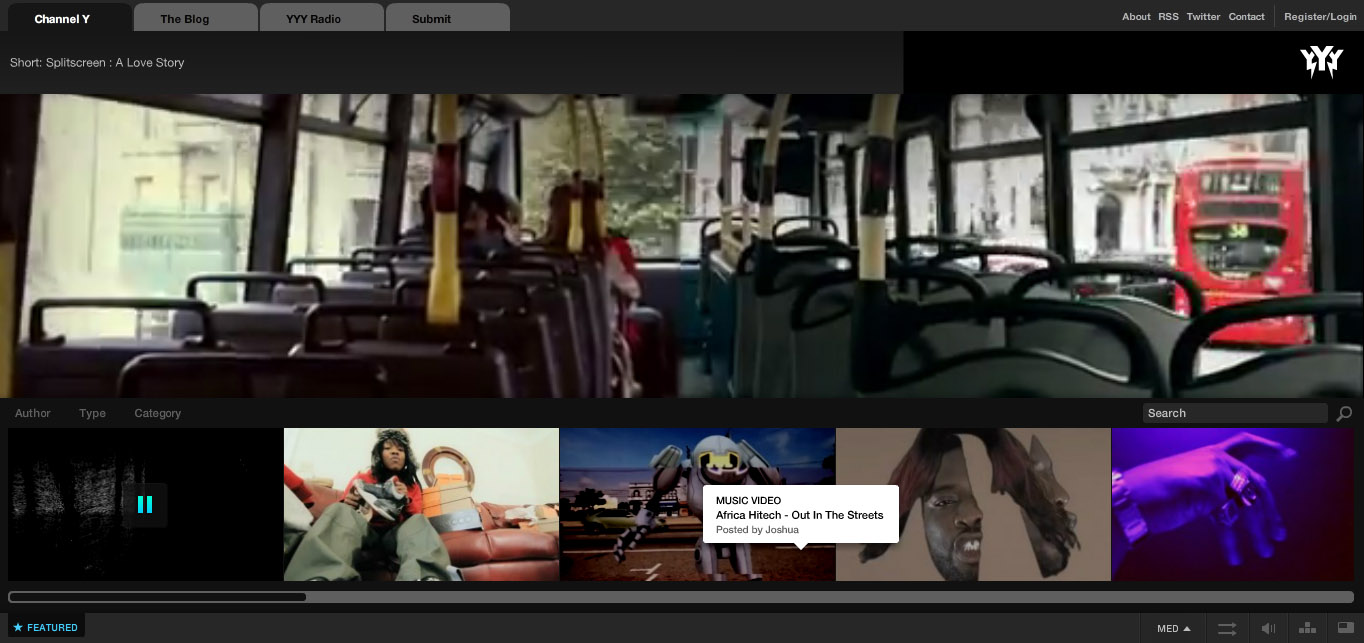Go to the Submit tab
1364x643 pixels.
click(x=431, y=19)
